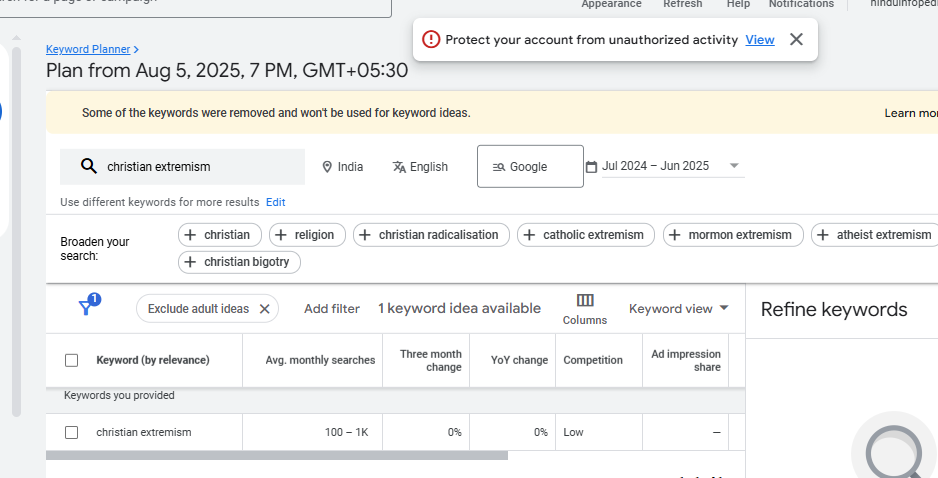Click View link in the protection notice
Image resolution: width=938 pixels, height=478 pixels.
pos(760,39)
